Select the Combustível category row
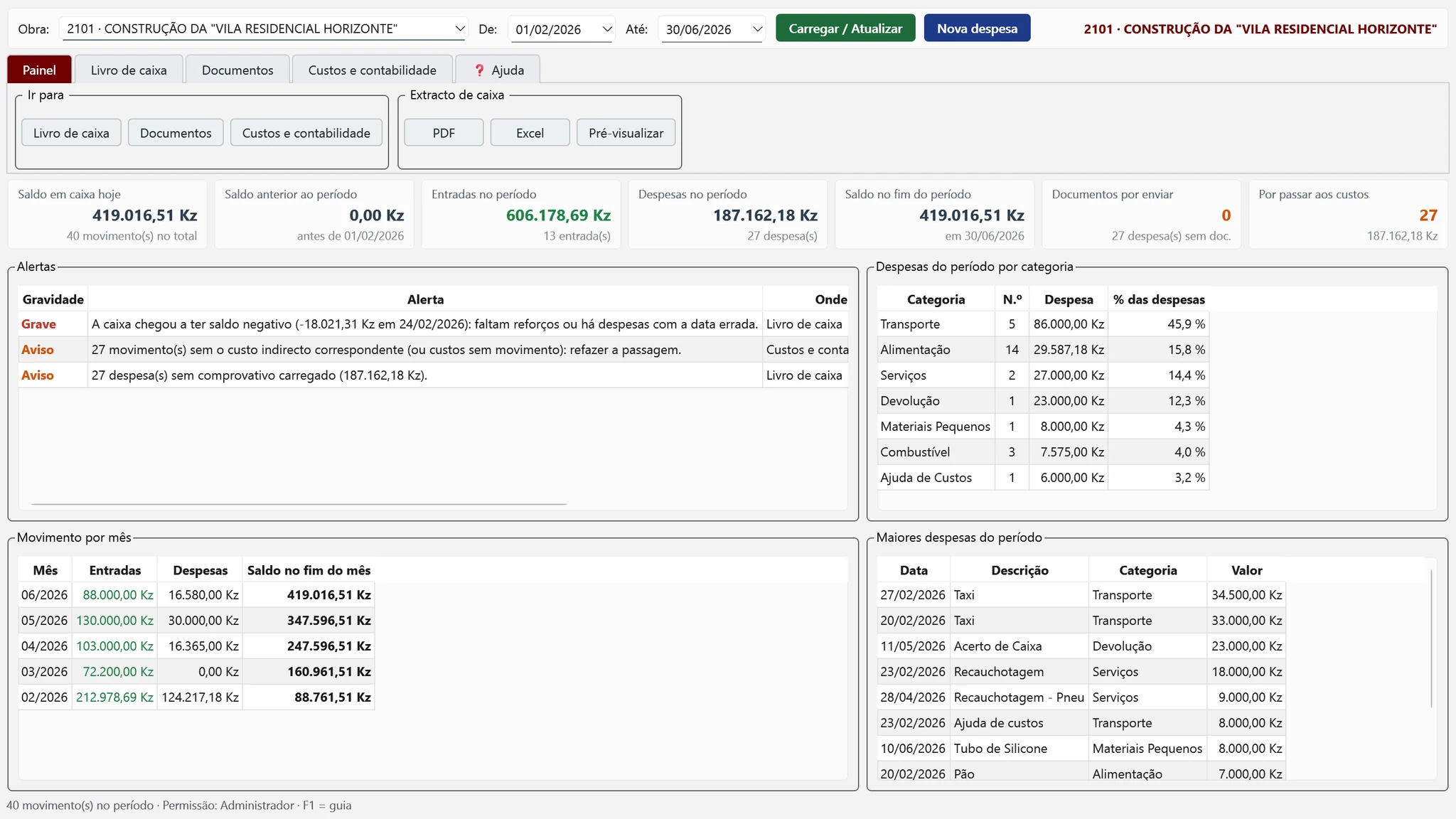The width and height of the screenshot is (1456, 819). coord(1043,452)
